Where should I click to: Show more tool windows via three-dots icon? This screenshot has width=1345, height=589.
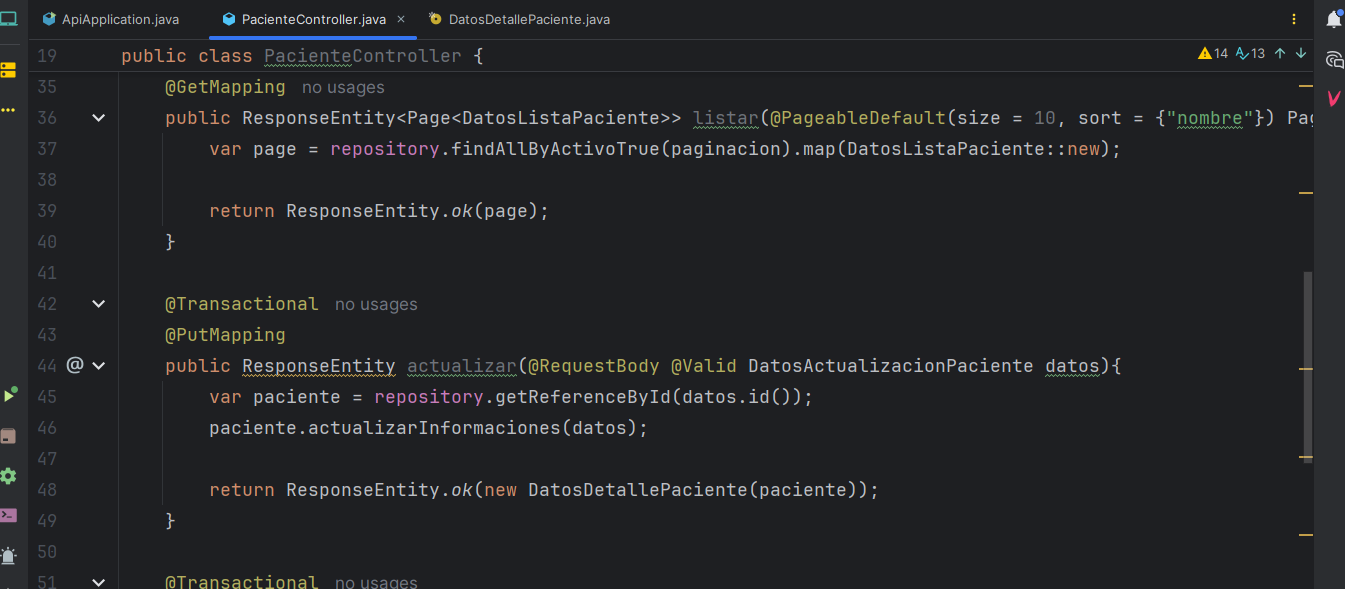(x=8, y=110)
